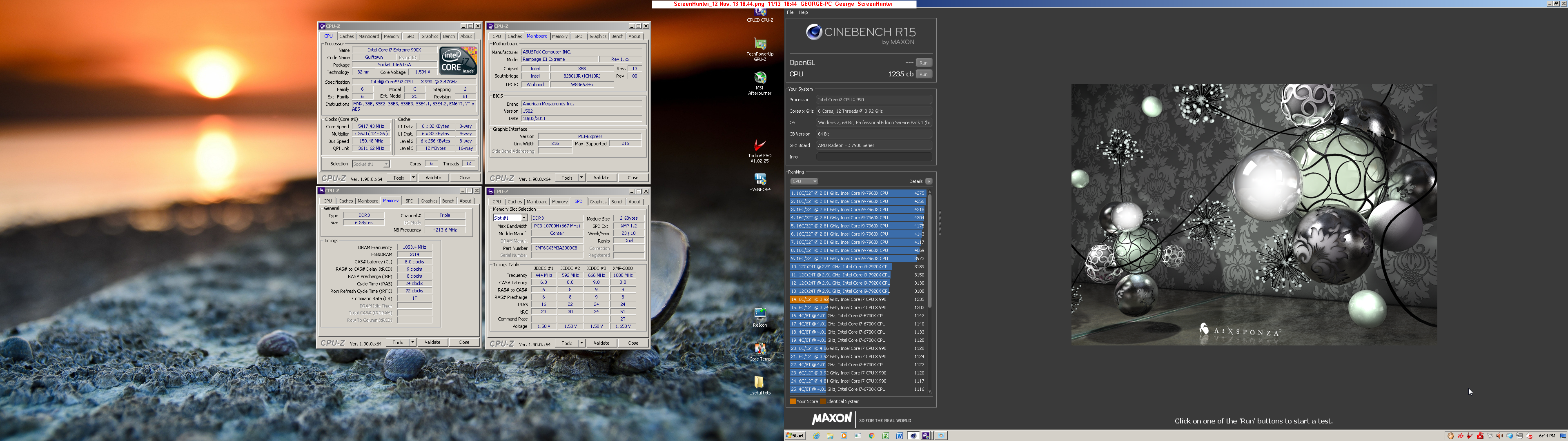The image size is (1568, 441).
Task: Open the CPUID CPU-Z desktop shortcut
Action: click(759, 15)
